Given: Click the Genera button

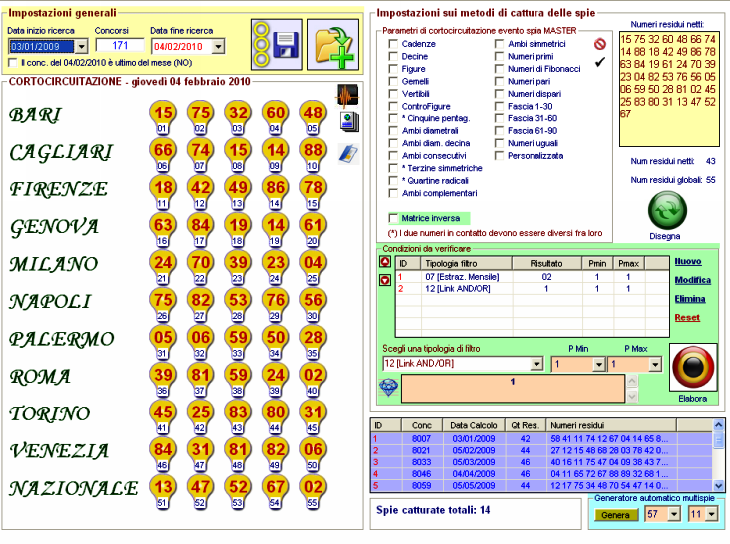Looking at the screenshot, I should click(615, 515).
